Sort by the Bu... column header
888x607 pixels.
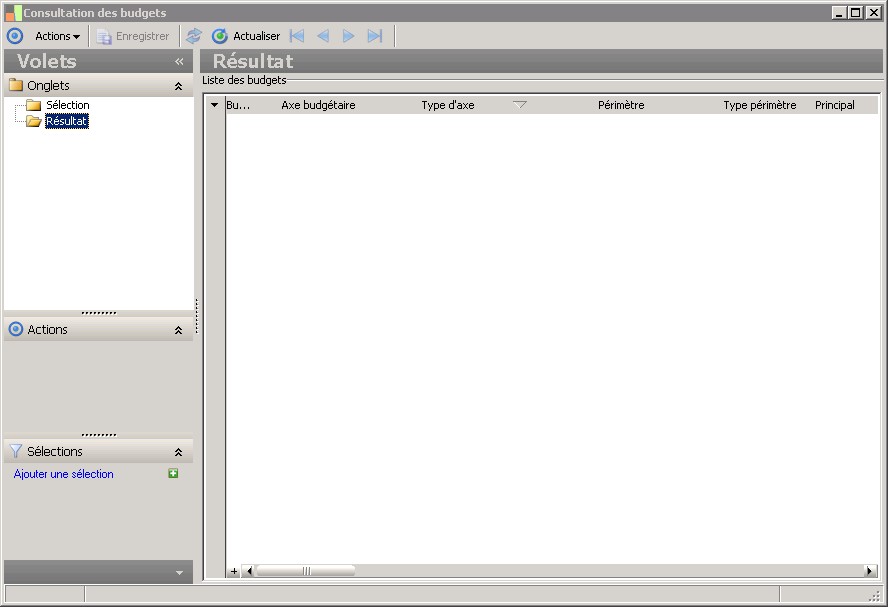click(238, 105)
